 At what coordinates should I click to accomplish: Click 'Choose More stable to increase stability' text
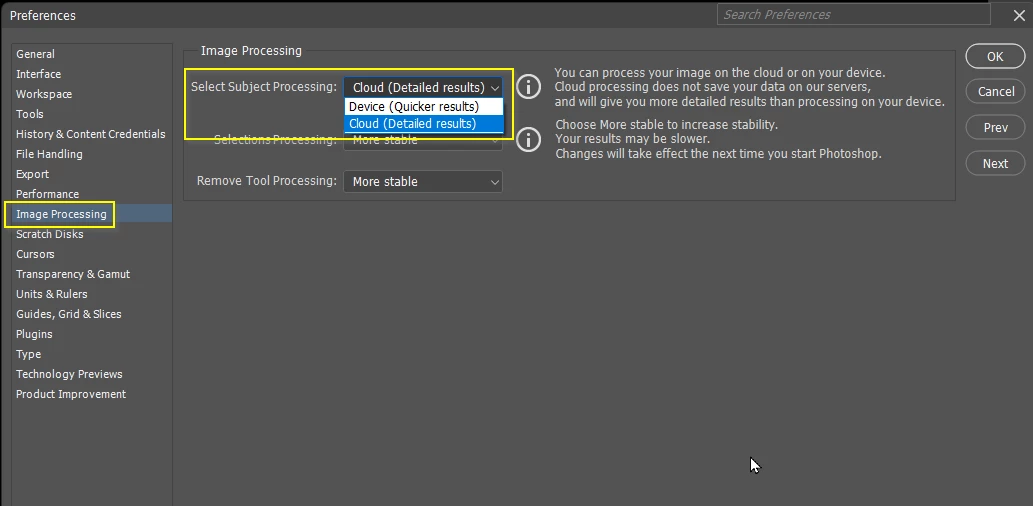[667, 125]
